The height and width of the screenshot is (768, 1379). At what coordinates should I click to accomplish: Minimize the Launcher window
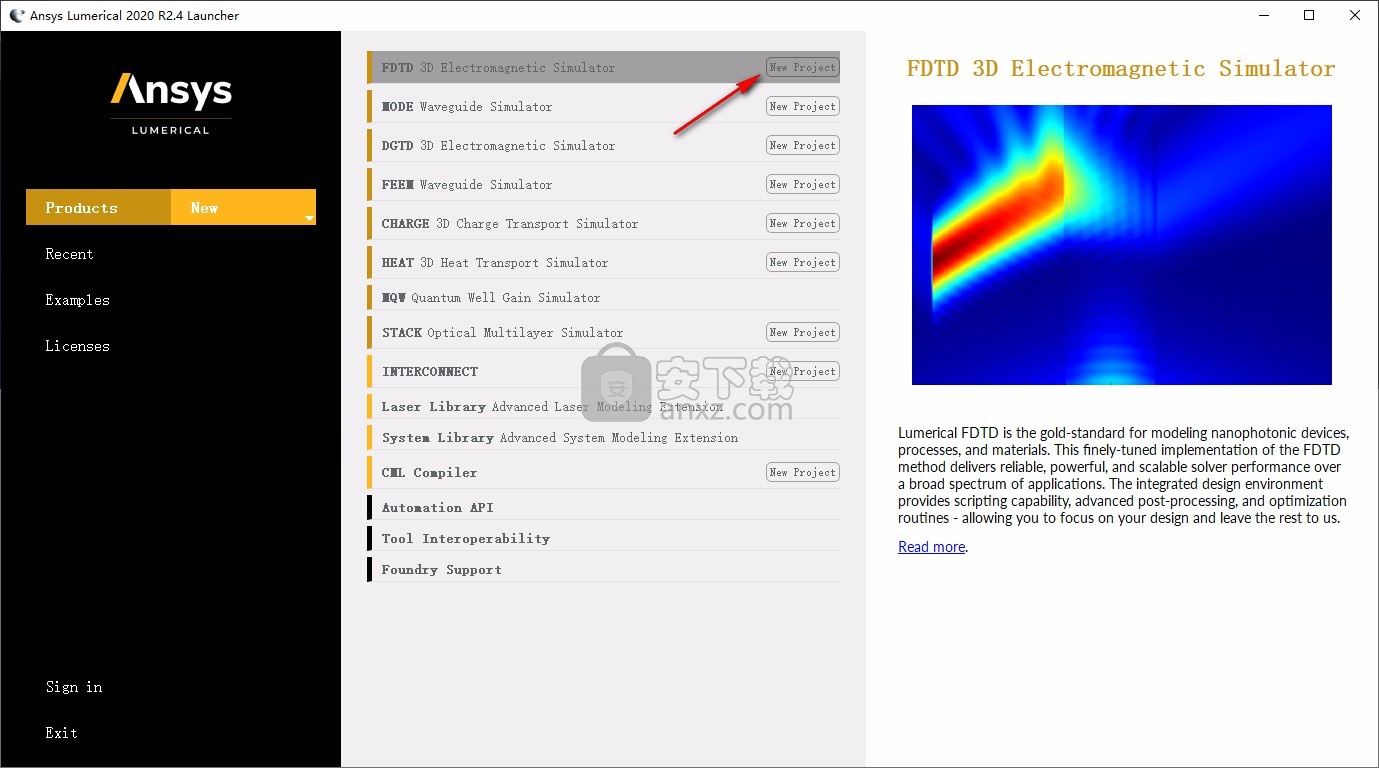pos(1264,15)
